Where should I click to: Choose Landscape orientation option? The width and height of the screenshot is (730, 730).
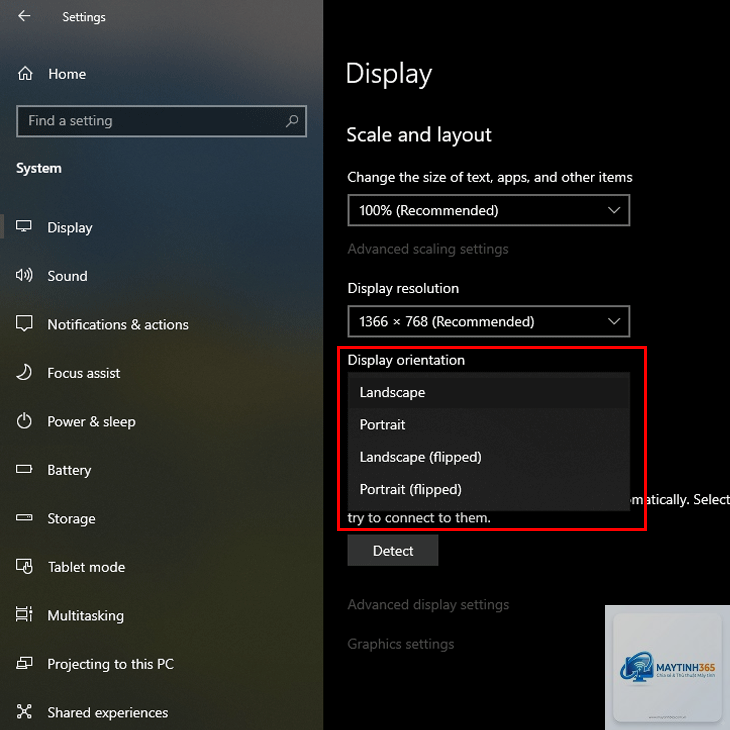pos(488,392)
